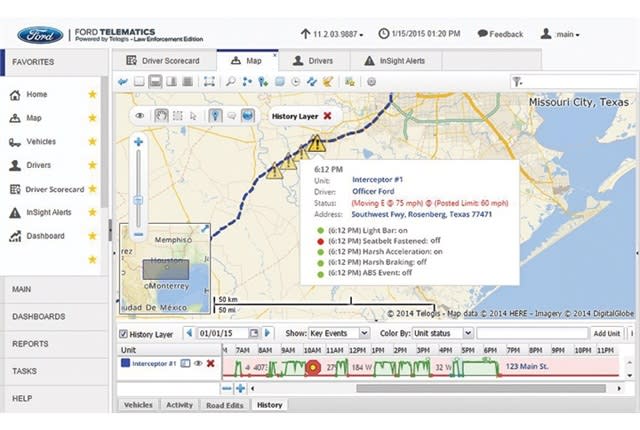Click the Feedback link in header

(500, 34)
